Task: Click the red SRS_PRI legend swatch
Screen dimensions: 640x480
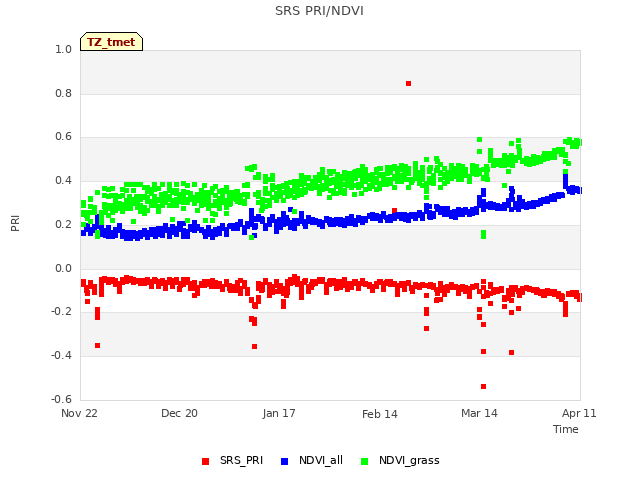Action: click(x=205, y=461)
